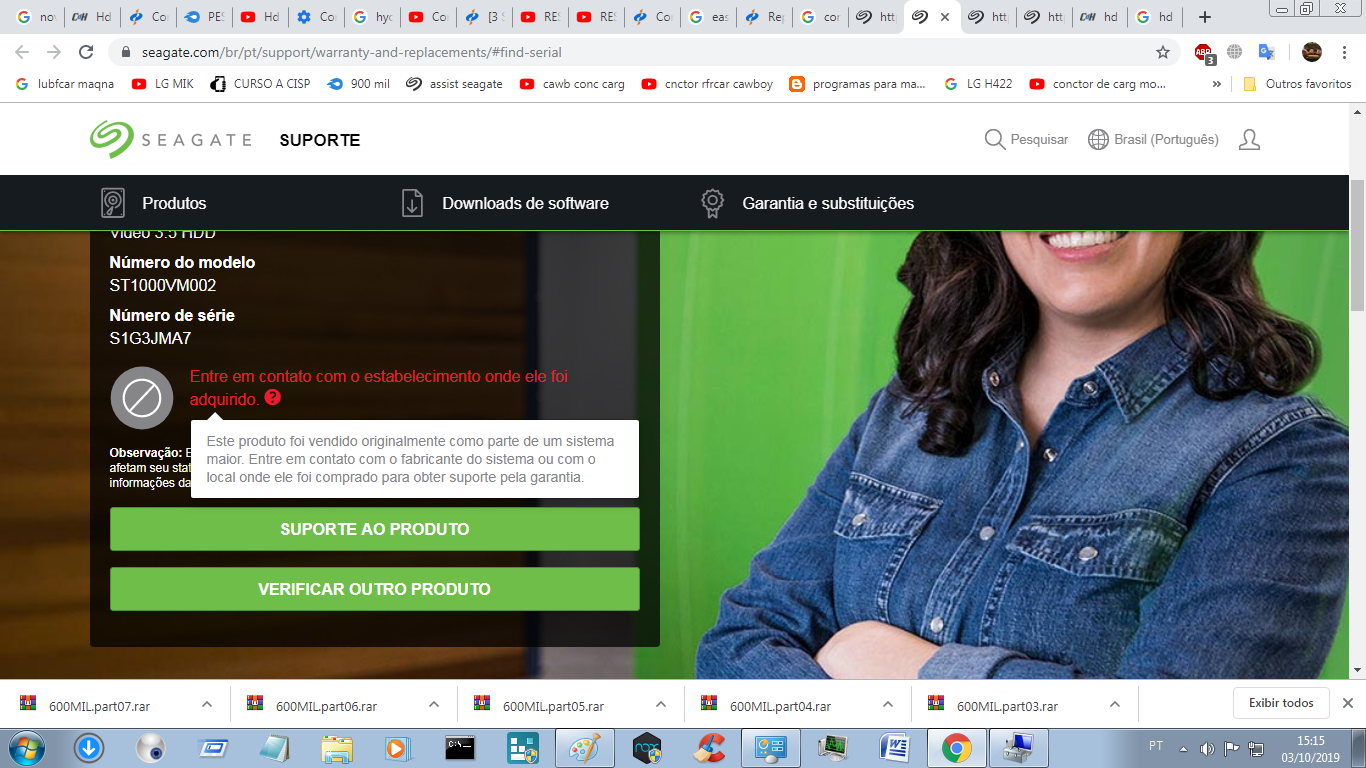Show more bookmarks with the chevron
The width and height of the screenshot is (1366, 768).
1216,84
